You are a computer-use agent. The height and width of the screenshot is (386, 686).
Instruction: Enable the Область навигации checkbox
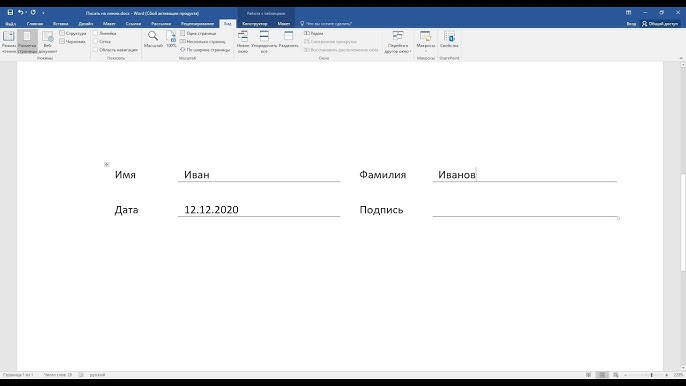point(116,50)
